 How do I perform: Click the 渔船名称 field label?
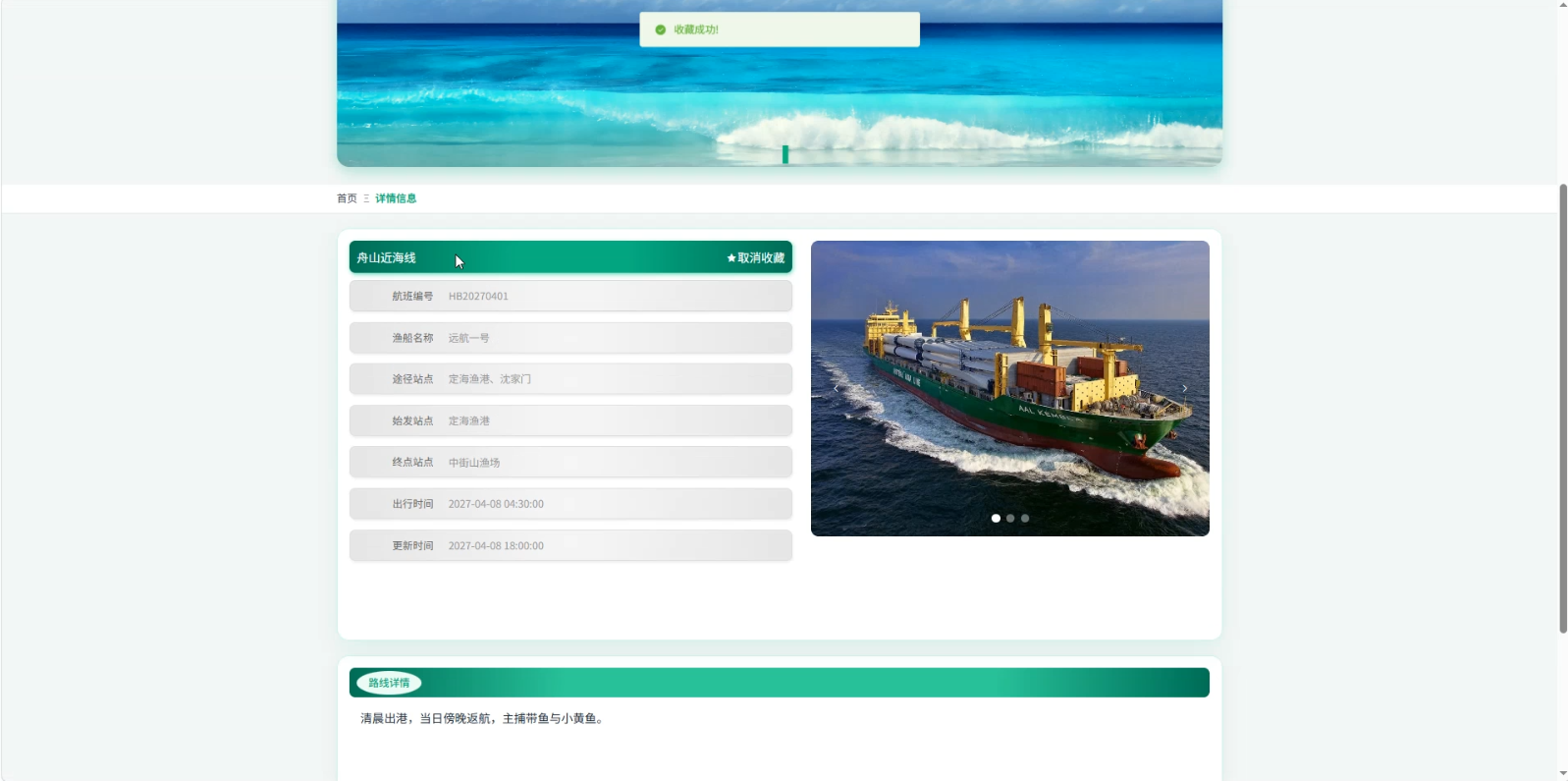coord(412,338)
